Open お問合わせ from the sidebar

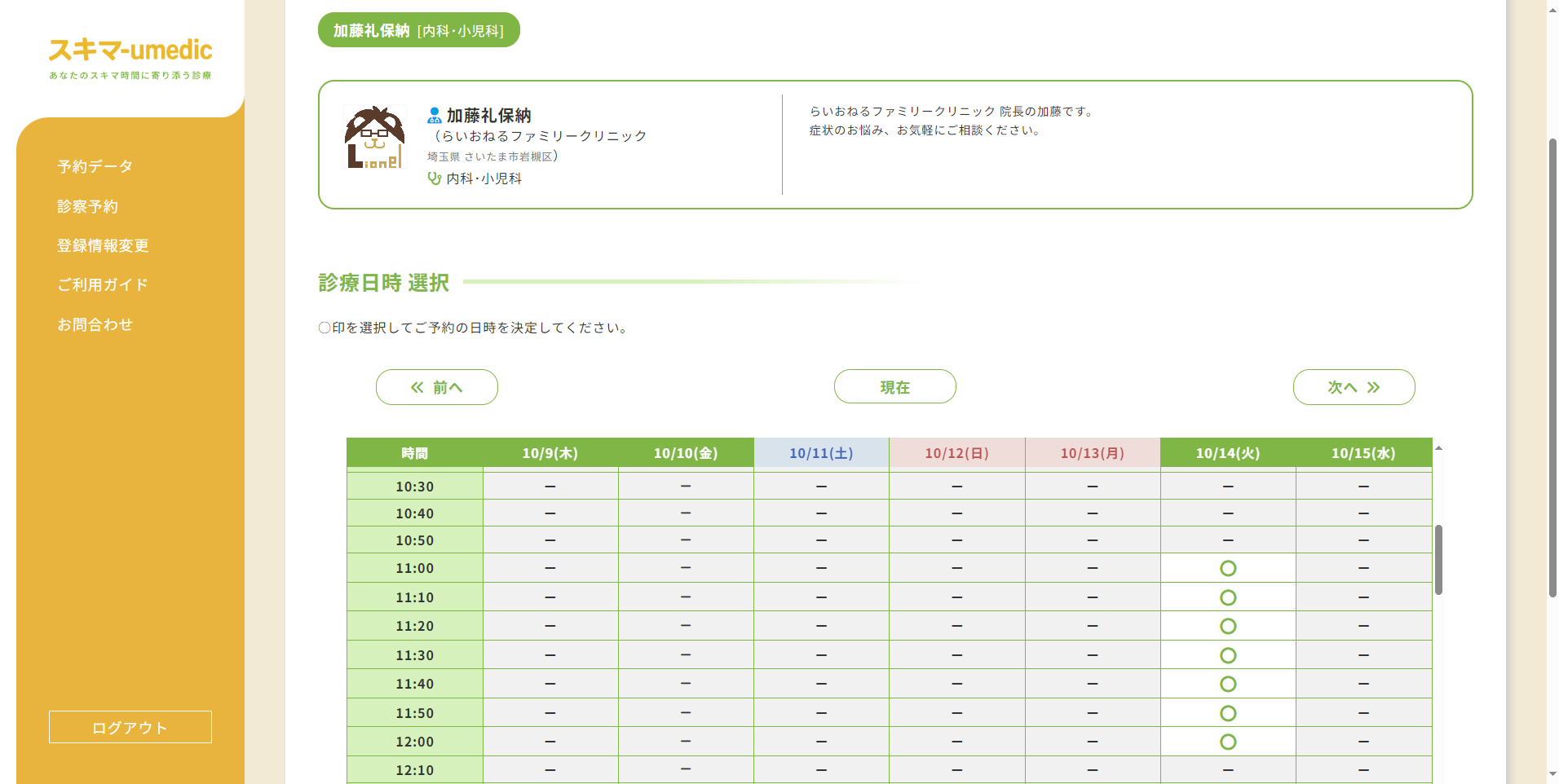[x=95, y=324]
